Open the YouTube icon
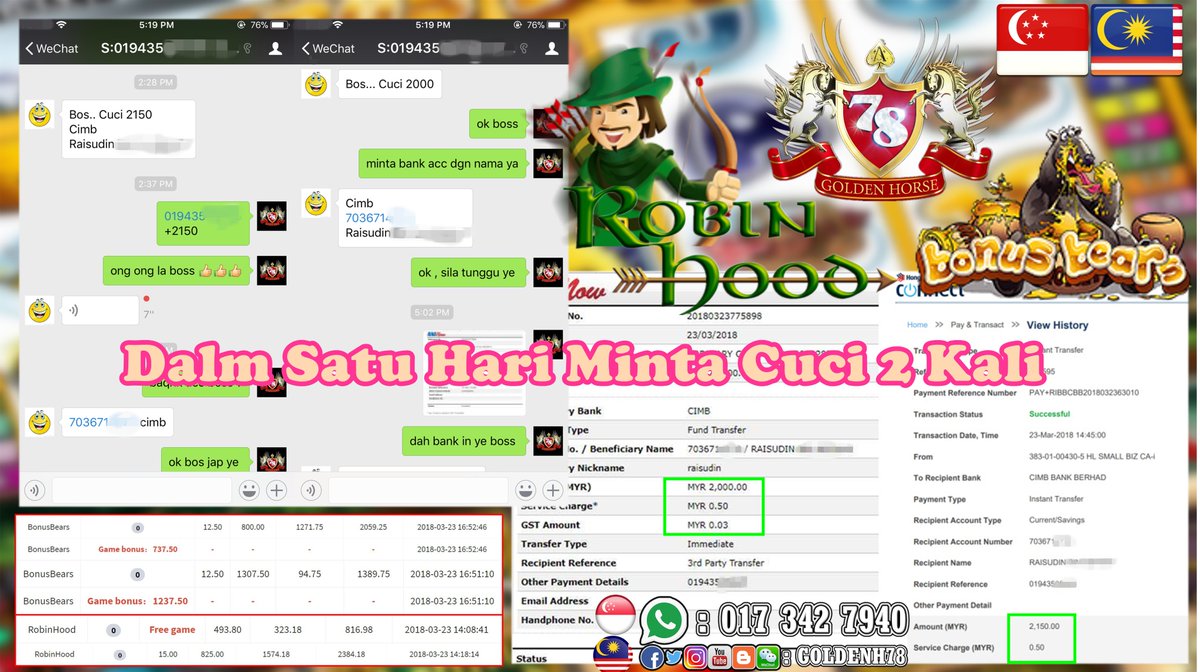 tap(720, 657)
